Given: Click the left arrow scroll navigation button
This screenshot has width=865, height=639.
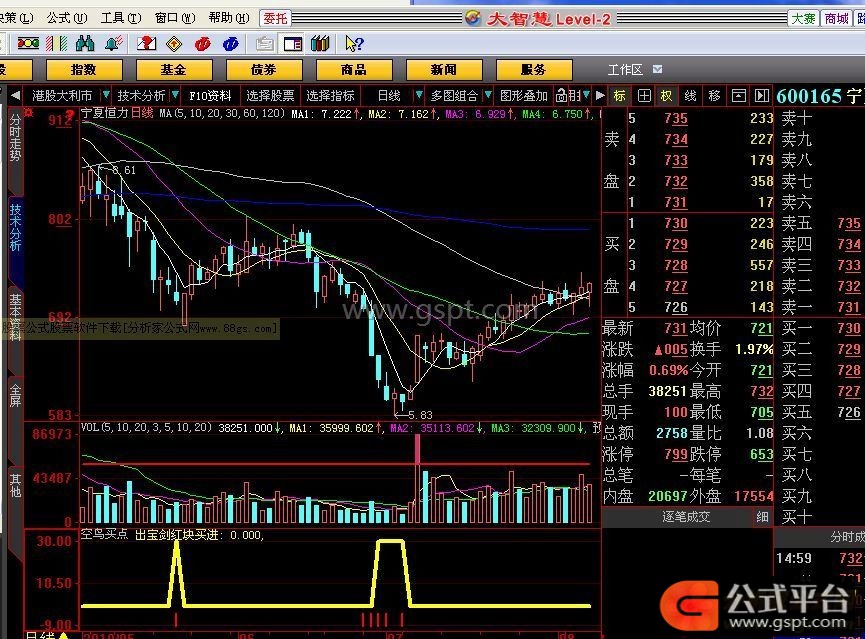Looking at the screenshot, I should [15, 96].
